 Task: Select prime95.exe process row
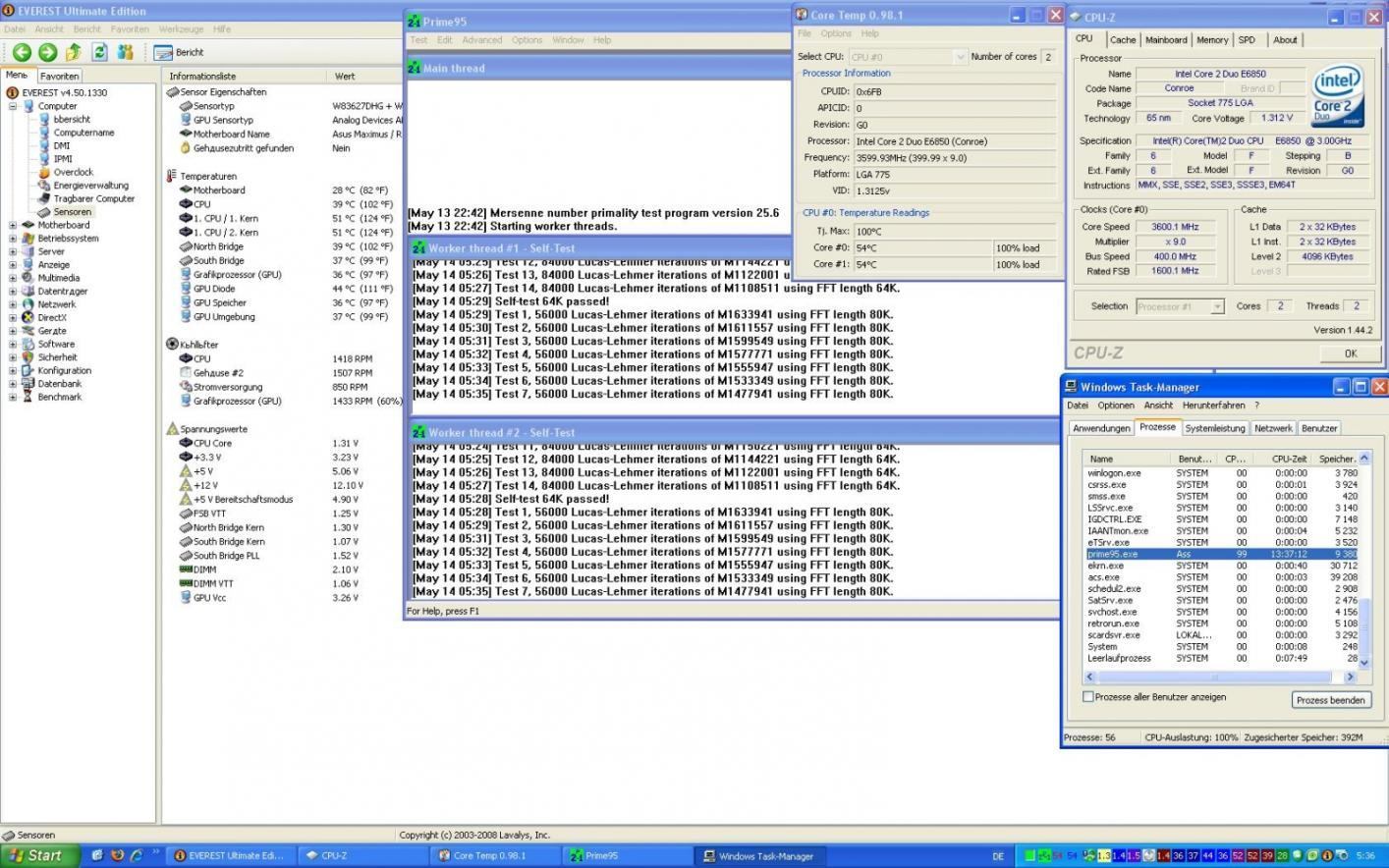coord(1221,554)
